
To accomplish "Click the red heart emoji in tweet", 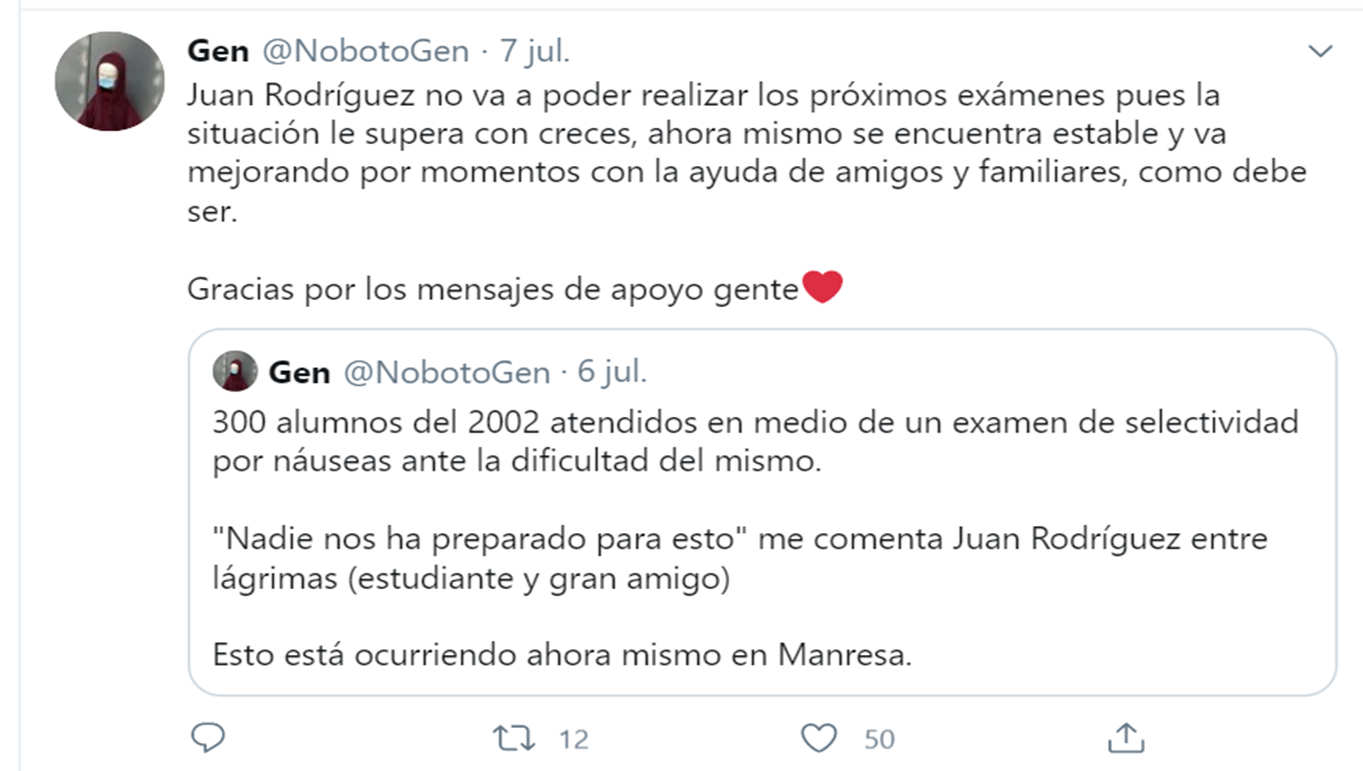I will tap(822, 289).
